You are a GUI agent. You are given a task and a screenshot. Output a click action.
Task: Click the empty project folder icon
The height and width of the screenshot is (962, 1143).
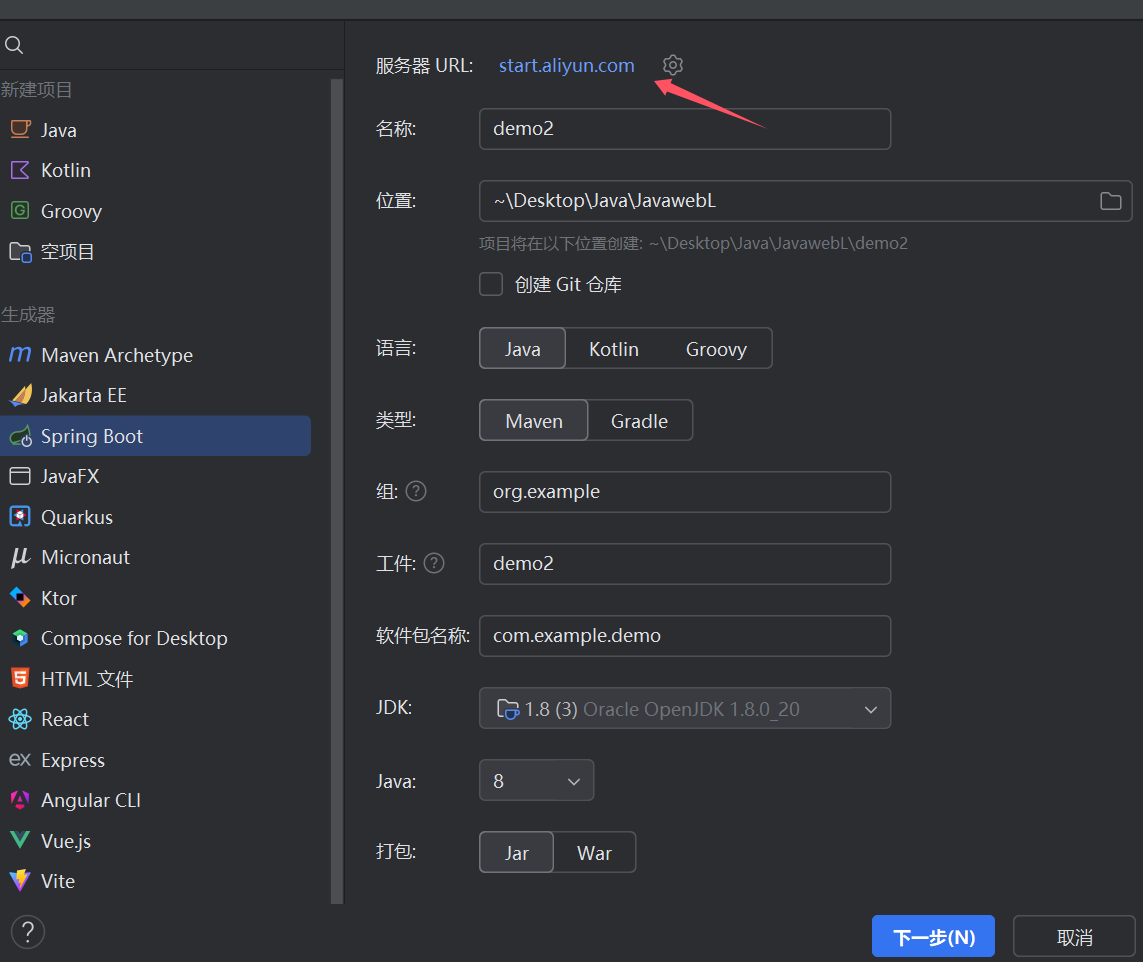(20, 252)
